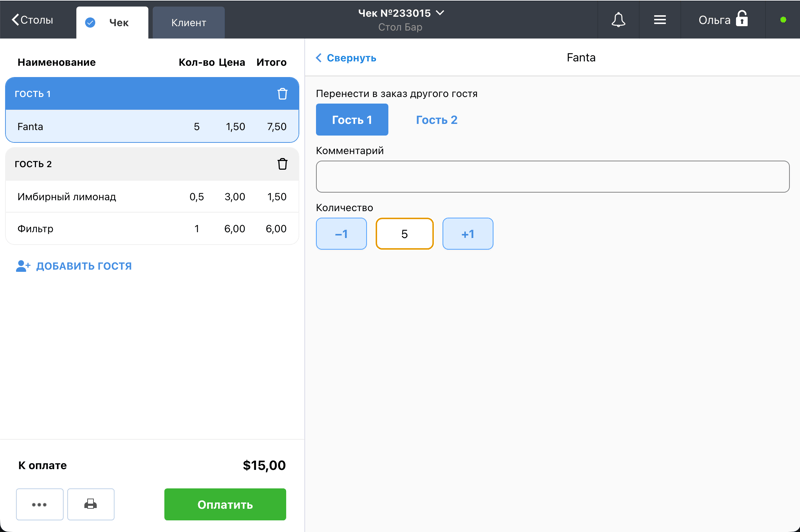Select the Гость 2 header row
Viewport: 800px width, 532px height.
pos(152,164)
